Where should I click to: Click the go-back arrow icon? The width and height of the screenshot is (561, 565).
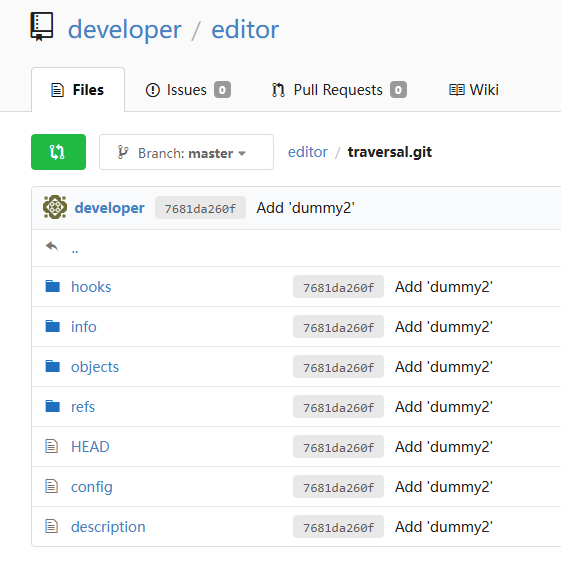[52, 246]
